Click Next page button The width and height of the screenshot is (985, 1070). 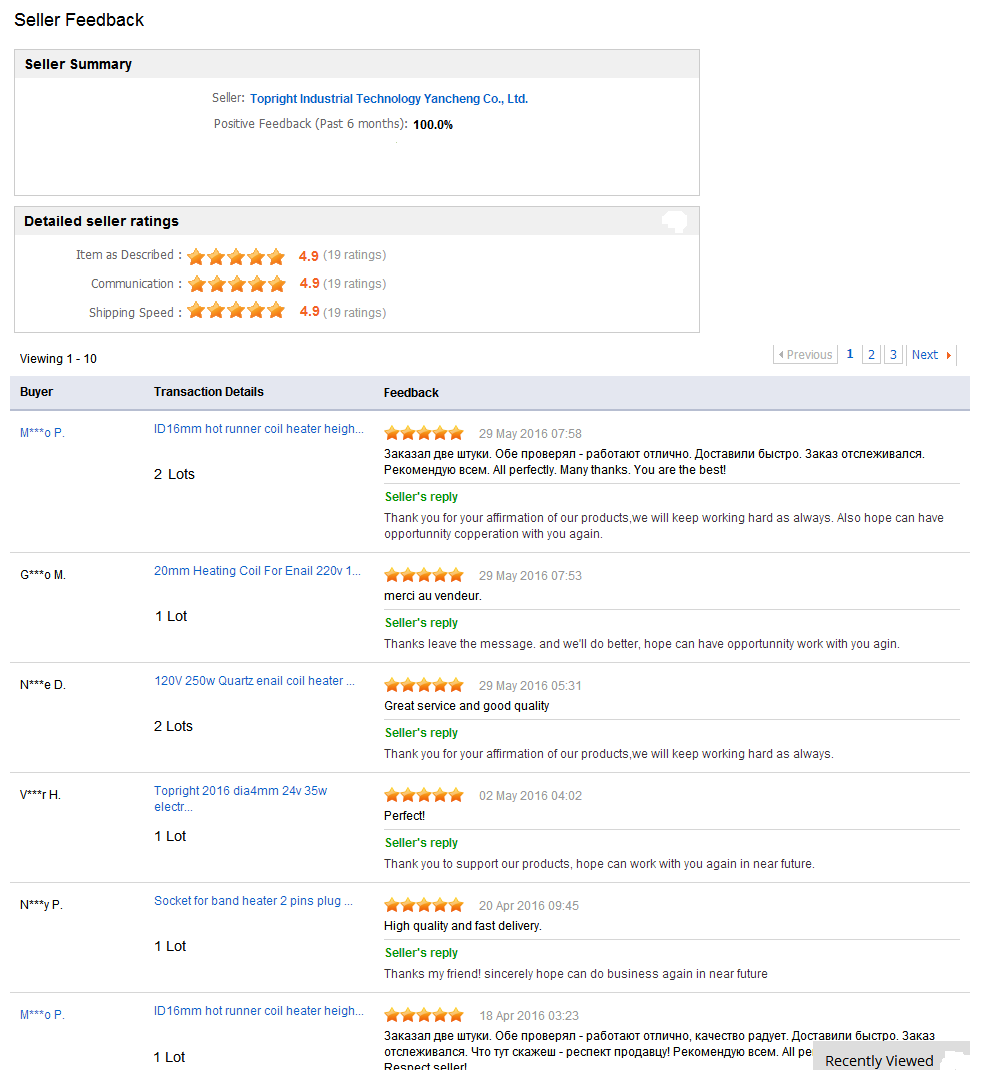coord(931,355)
